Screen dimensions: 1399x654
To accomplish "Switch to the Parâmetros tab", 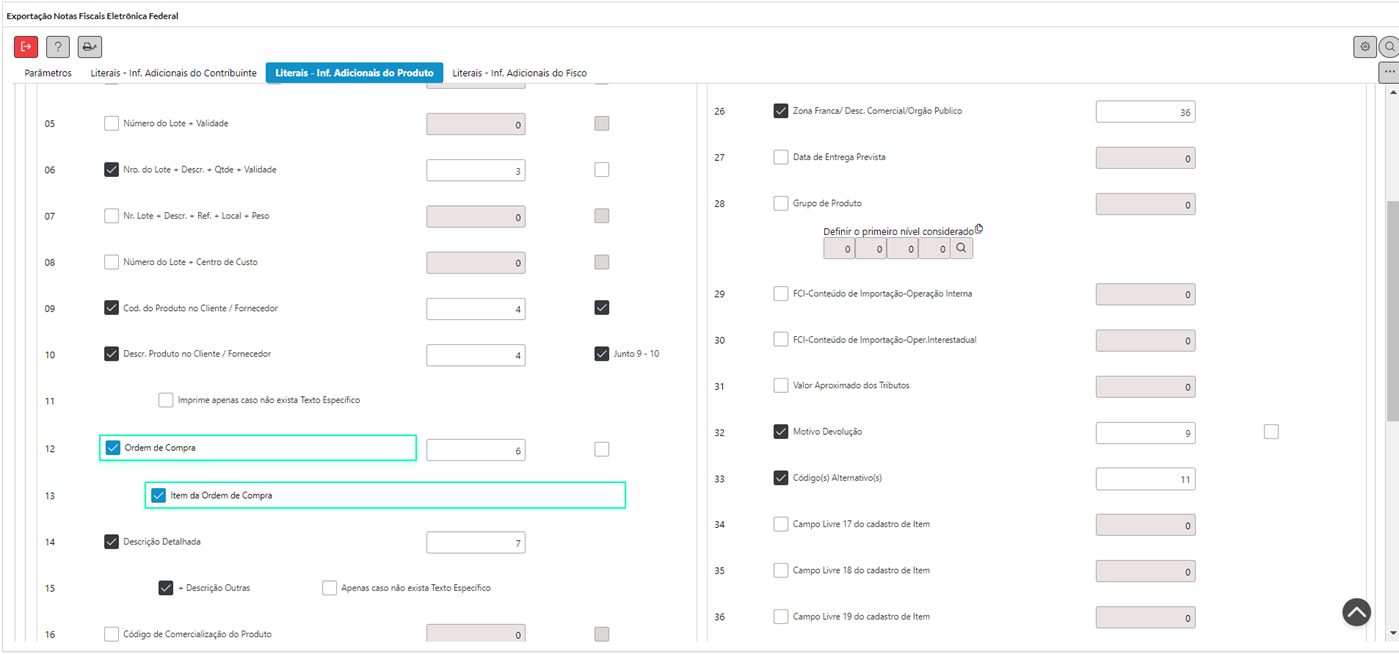I will tap(48, 73).
